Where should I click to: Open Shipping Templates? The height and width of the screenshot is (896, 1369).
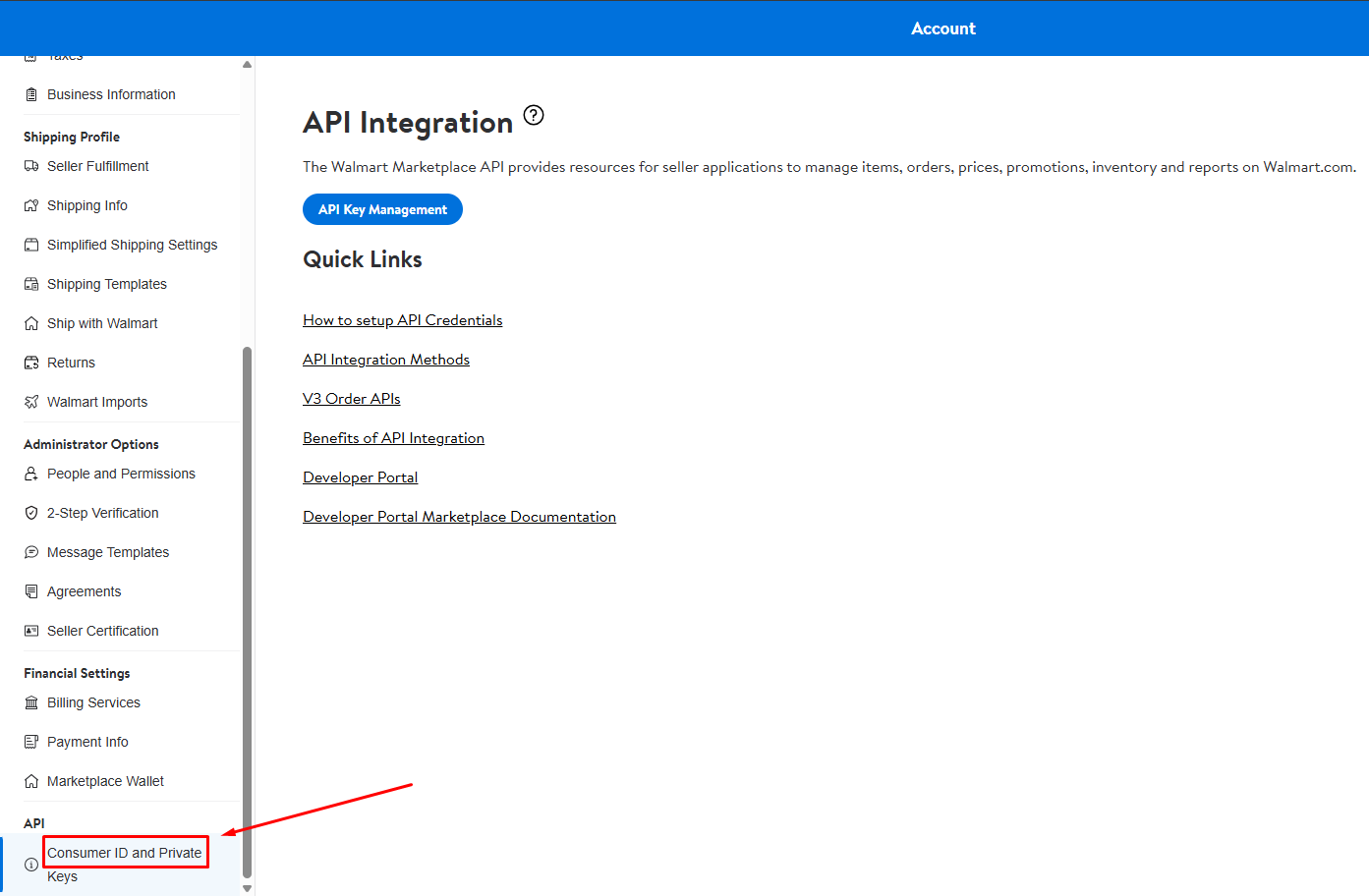click(x=107, y=284)
